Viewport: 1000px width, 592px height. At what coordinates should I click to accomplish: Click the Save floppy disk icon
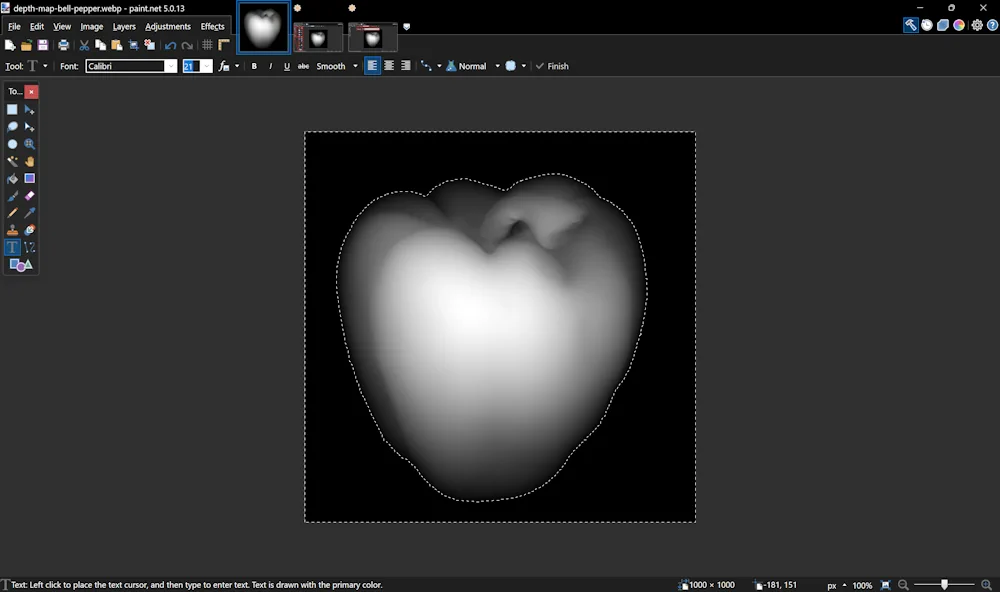click(43, 45)
